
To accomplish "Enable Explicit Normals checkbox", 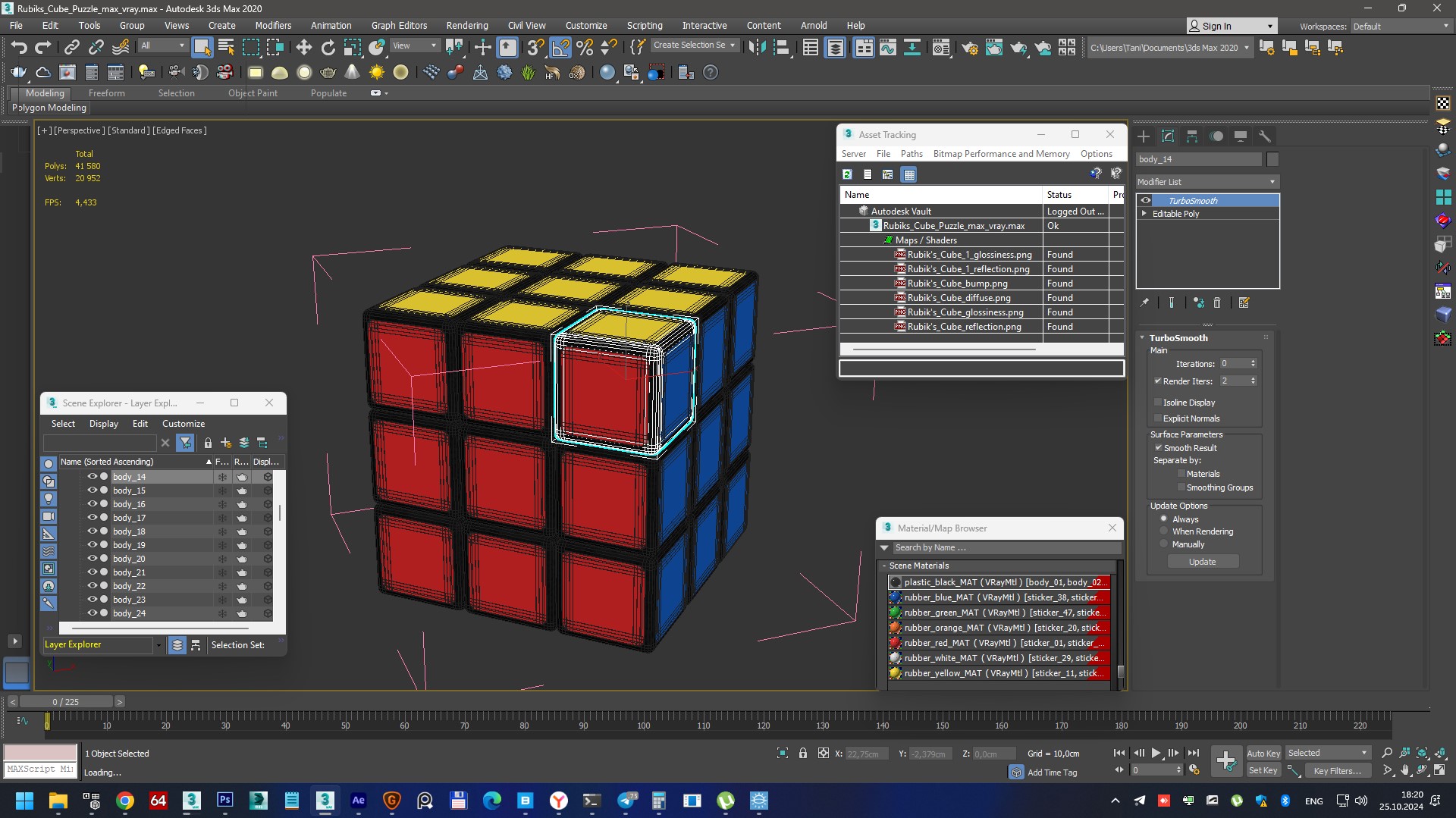I will [1158, 418].
